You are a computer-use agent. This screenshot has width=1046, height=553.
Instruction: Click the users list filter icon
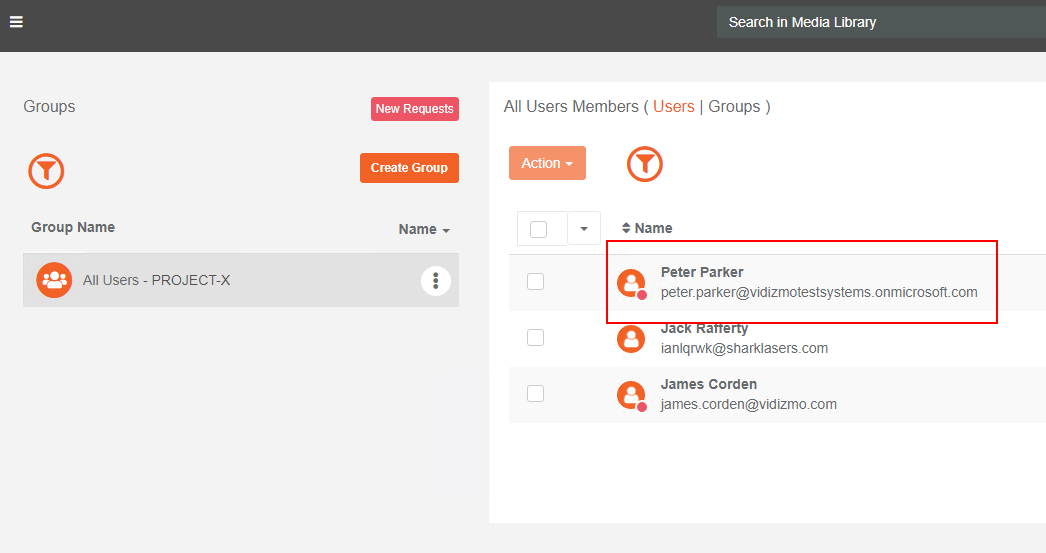[x=645, y=164]
